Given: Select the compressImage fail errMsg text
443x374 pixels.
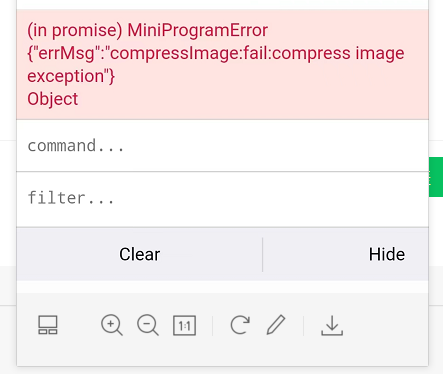Looking at the screenshot, I should click(x=216, y=65).
